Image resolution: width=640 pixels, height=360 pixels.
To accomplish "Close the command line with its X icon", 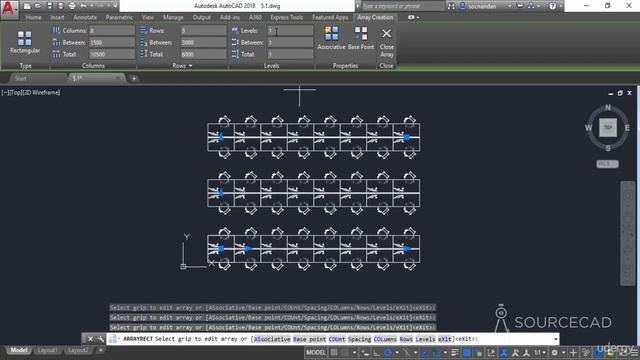I will click(90, 339).
